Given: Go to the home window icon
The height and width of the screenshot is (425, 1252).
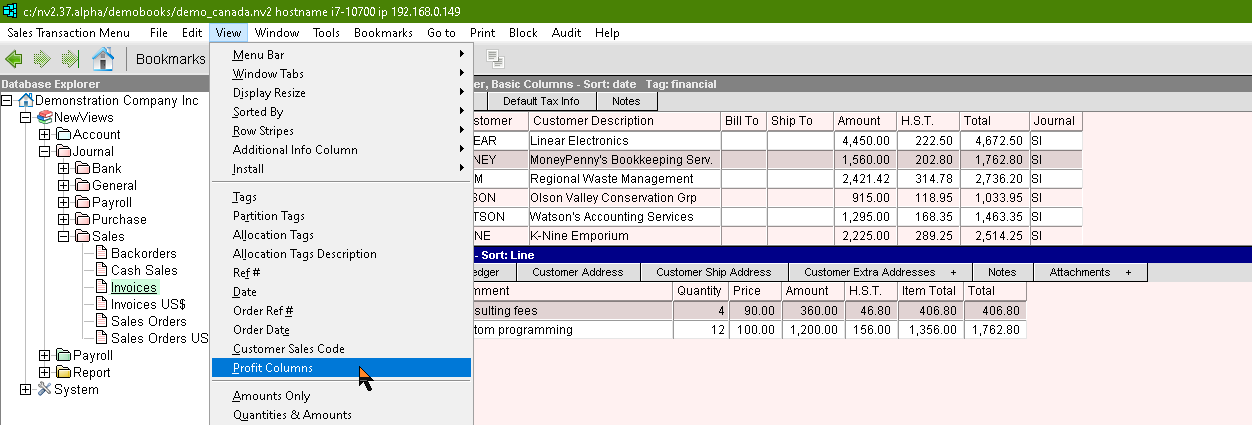Looking at the screenshot, I should pos(103,59).
